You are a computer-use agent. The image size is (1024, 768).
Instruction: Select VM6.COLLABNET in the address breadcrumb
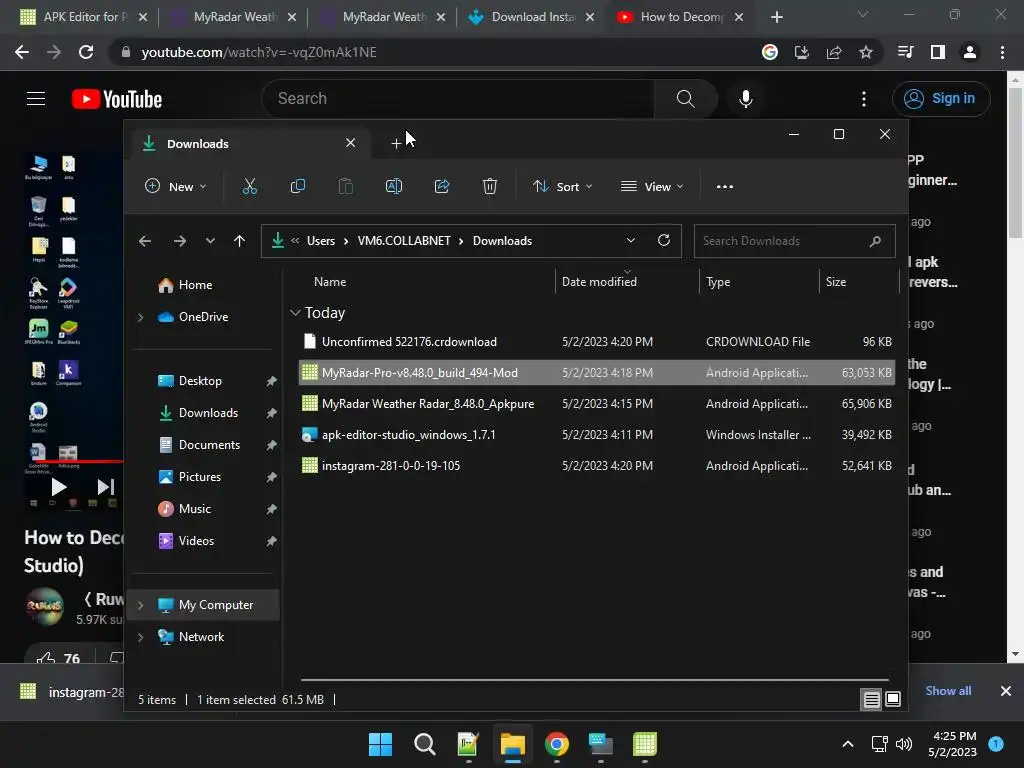tap(404, 241)
